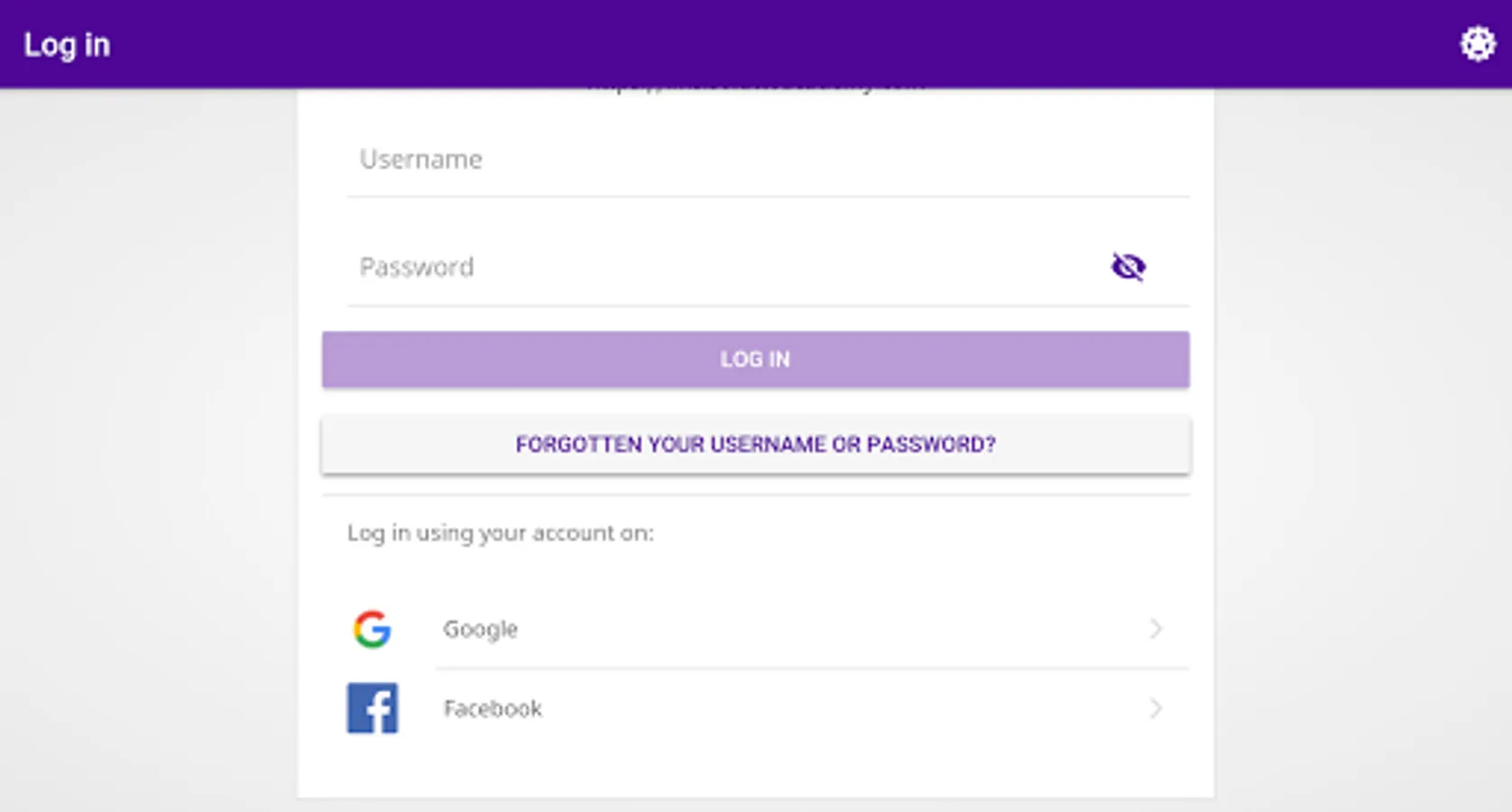1512x812 pixels.
Task: Open Facebook login via its chevron arrow
Action: click(1156, 708)
